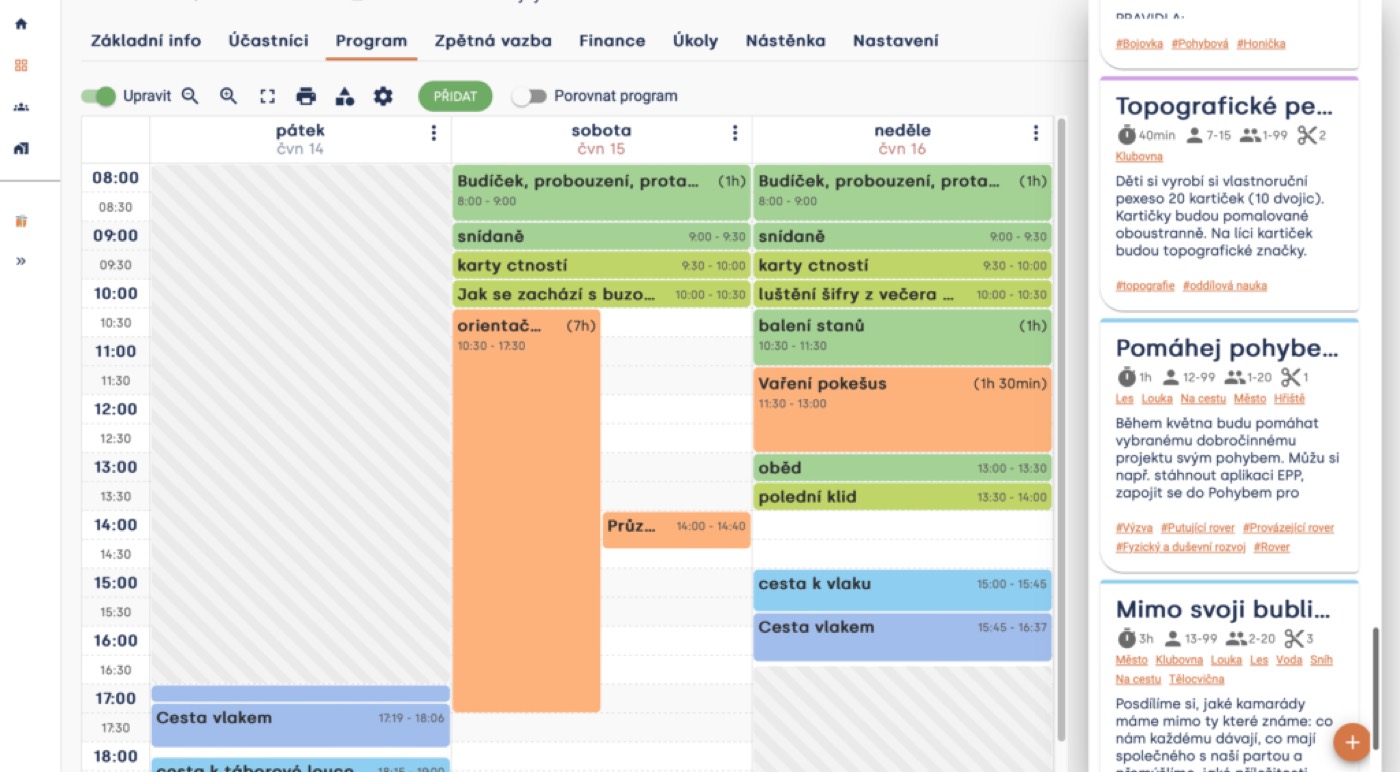The height and width of the screenshot is (772, 1400).
Task: Click the orange plus floating button
Action: 1352,742
